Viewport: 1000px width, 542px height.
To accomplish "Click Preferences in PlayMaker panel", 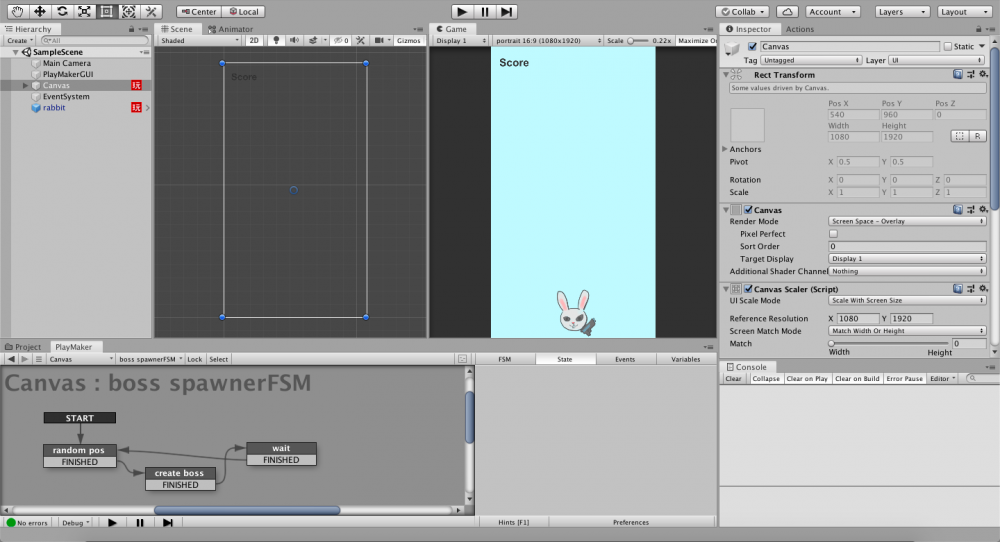I will [x=630, y=522].
